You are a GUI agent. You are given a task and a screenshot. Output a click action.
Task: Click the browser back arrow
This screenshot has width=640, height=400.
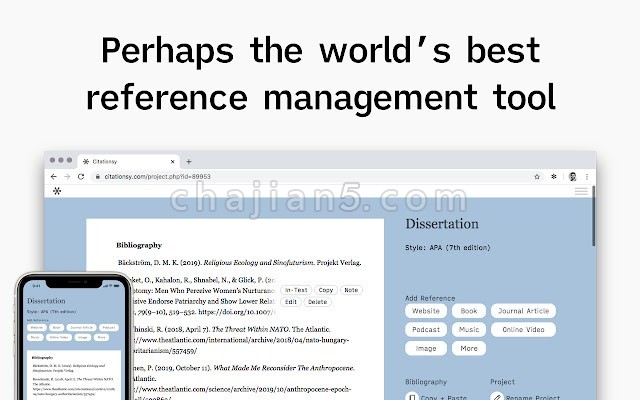click(x=53, y=177)
